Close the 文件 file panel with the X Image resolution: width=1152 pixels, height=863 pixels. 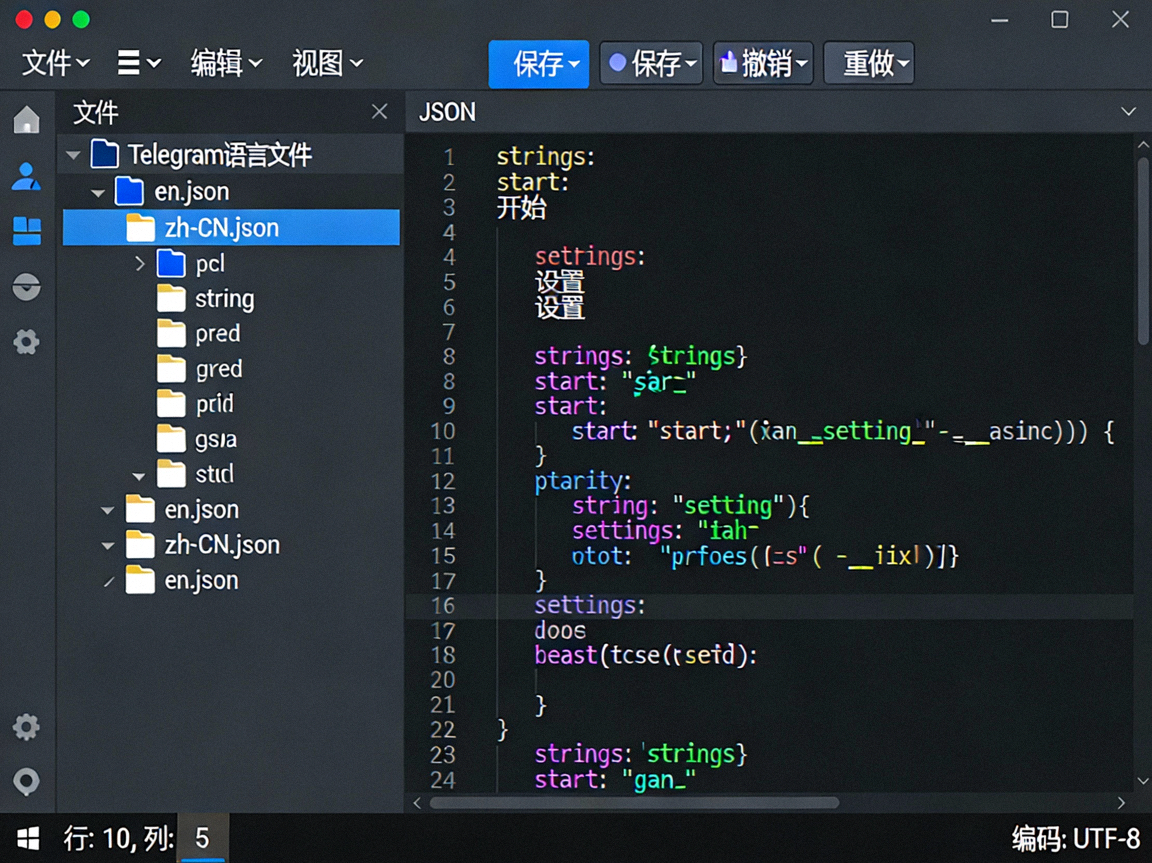pyautogui.click(x=379, y=113)
